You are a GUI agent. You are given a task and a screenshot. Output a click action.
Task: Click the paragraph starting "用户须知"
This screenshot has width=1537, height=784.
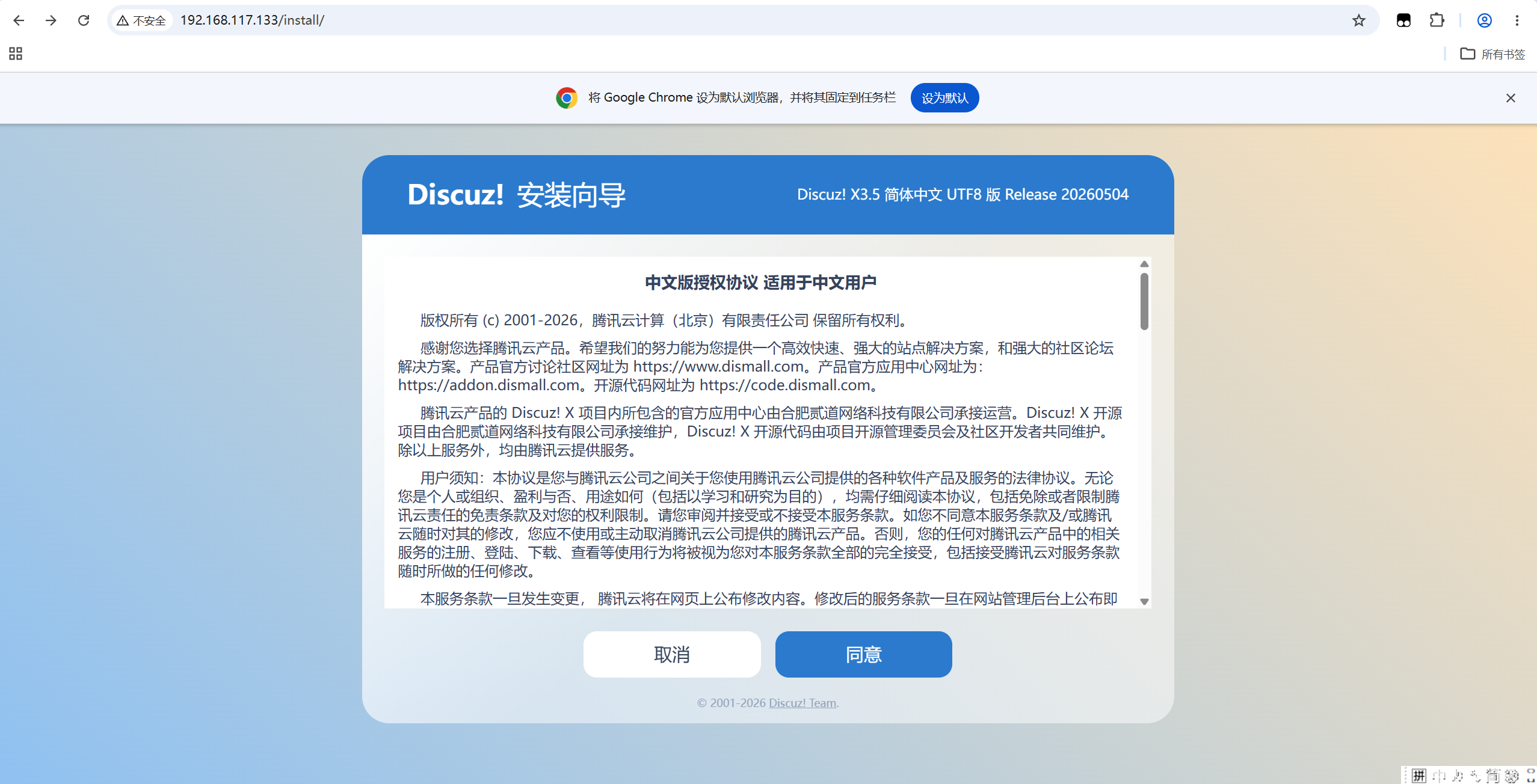pyautogui.click(x=759, y=524)
